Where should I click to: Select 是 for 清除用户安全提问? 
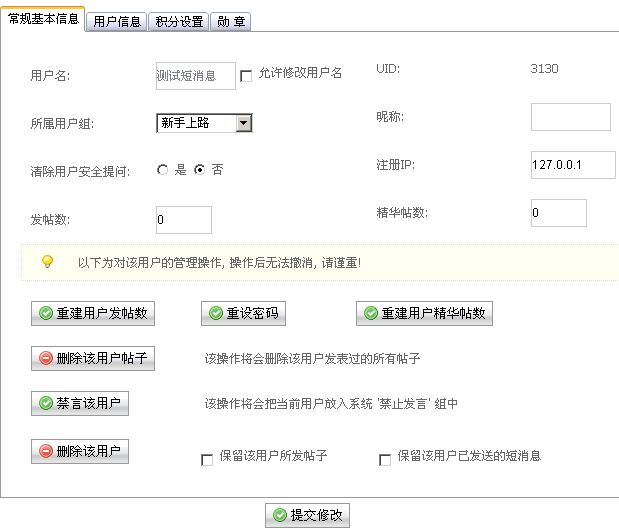pos(162,170)
